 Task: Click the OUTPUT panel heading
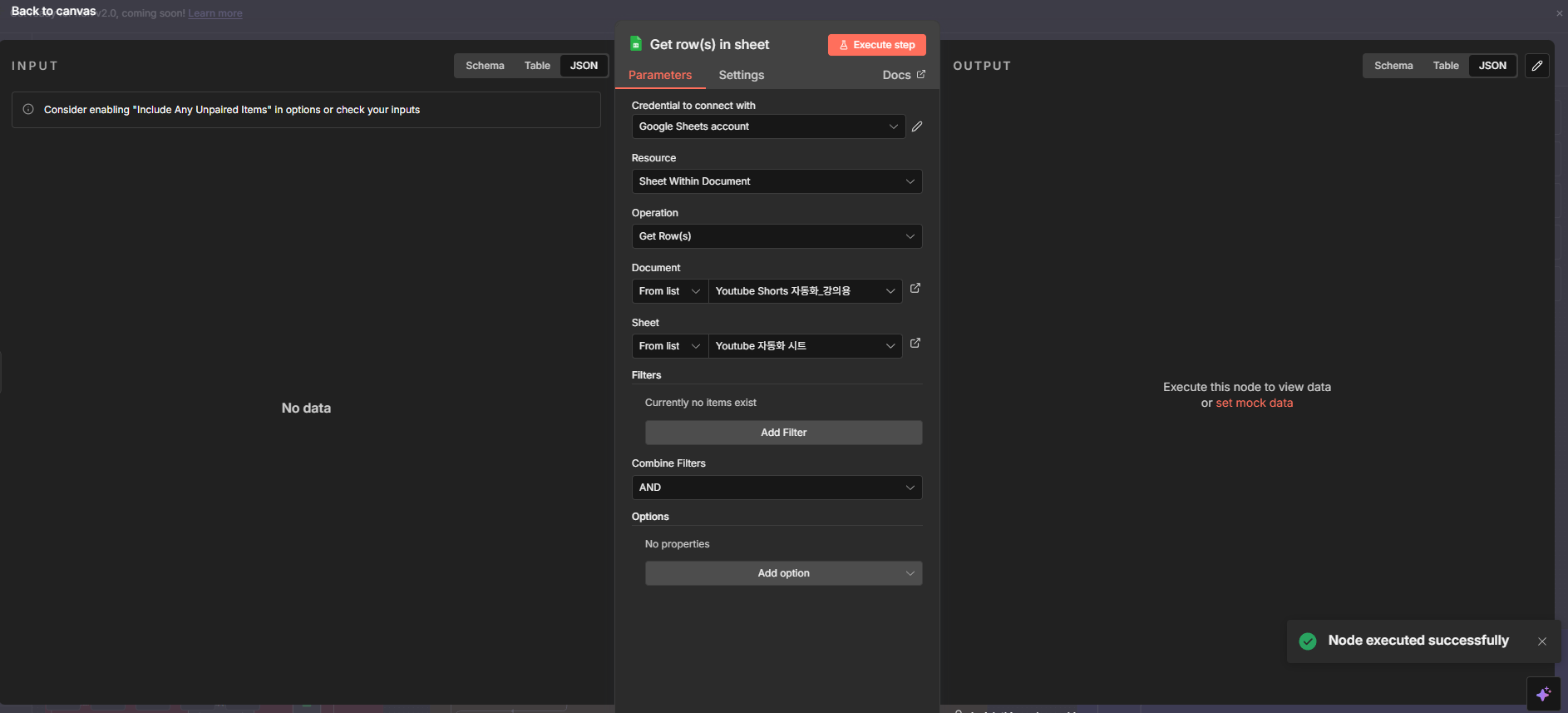pos(982,66)
